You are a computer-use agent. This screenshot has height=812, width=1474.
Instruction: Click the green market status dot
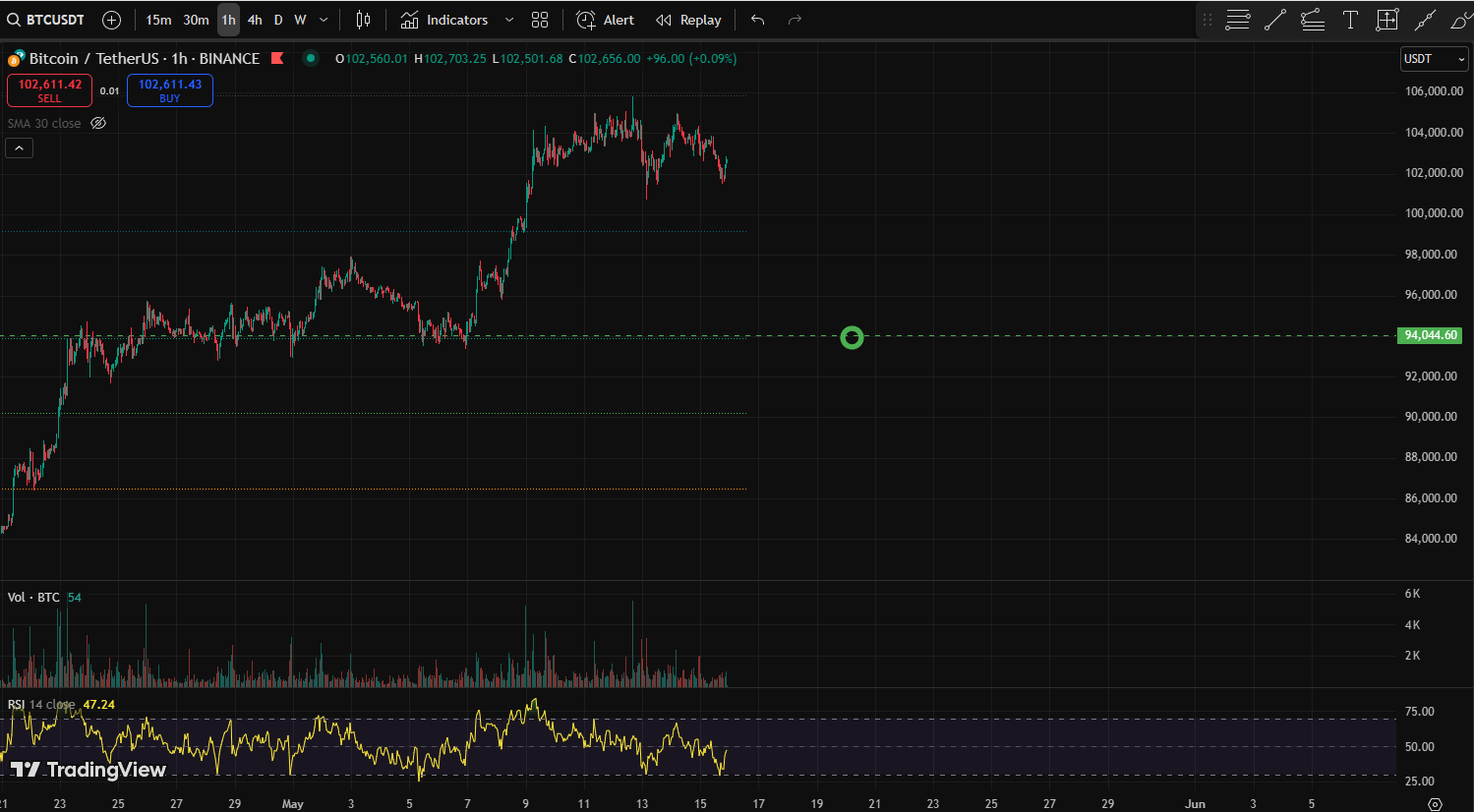click(311, 58)
